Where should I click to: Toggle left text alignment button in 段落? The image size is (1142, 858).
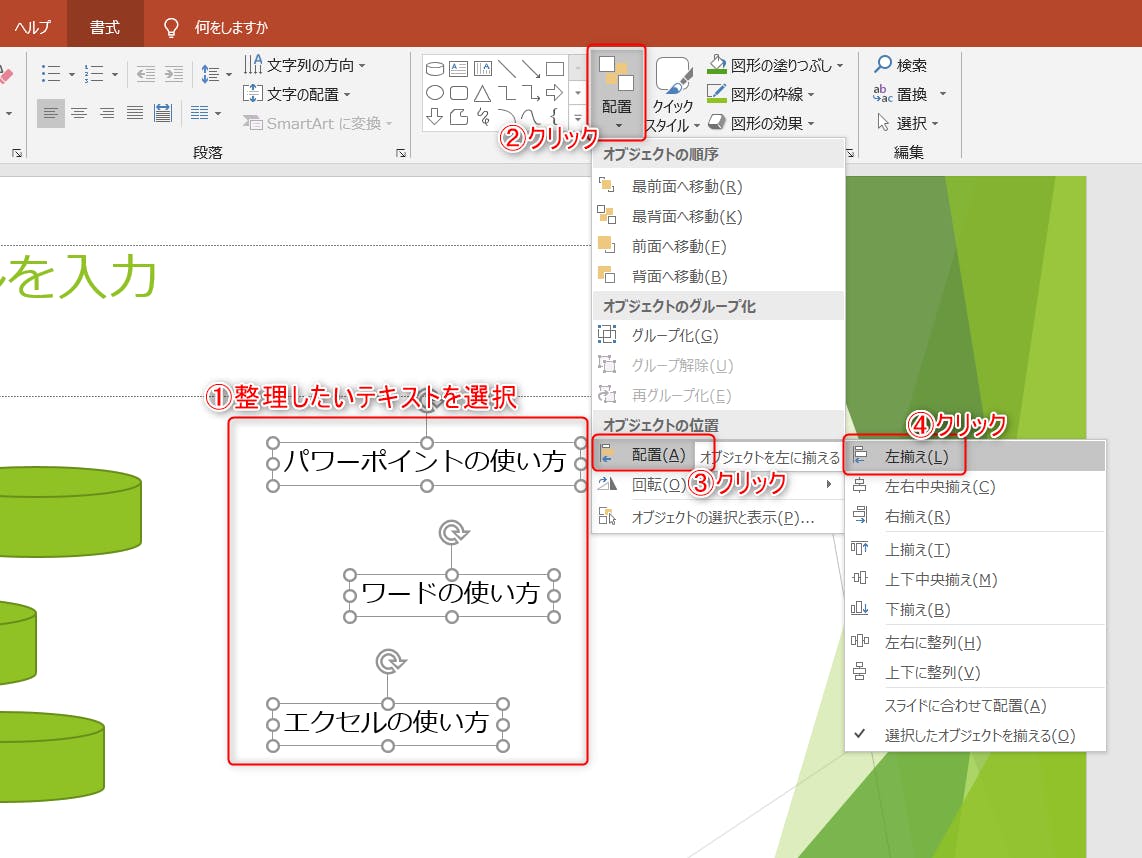pos(51,113)
